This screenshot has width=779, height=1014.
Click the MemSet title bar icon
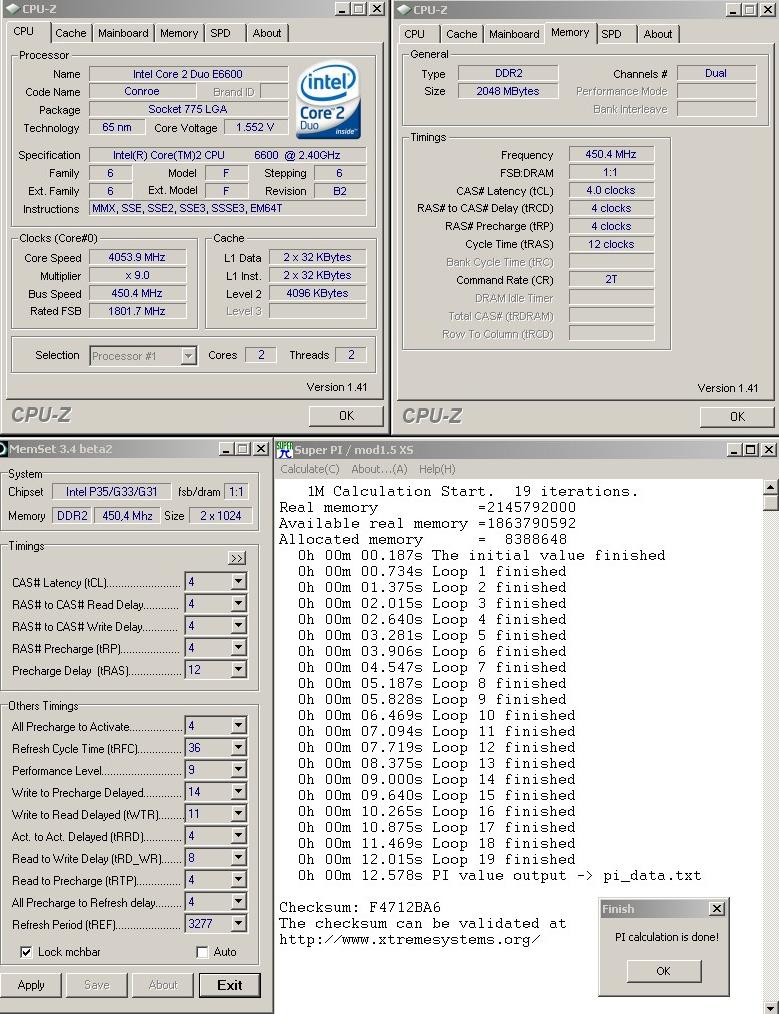[3, 449]
